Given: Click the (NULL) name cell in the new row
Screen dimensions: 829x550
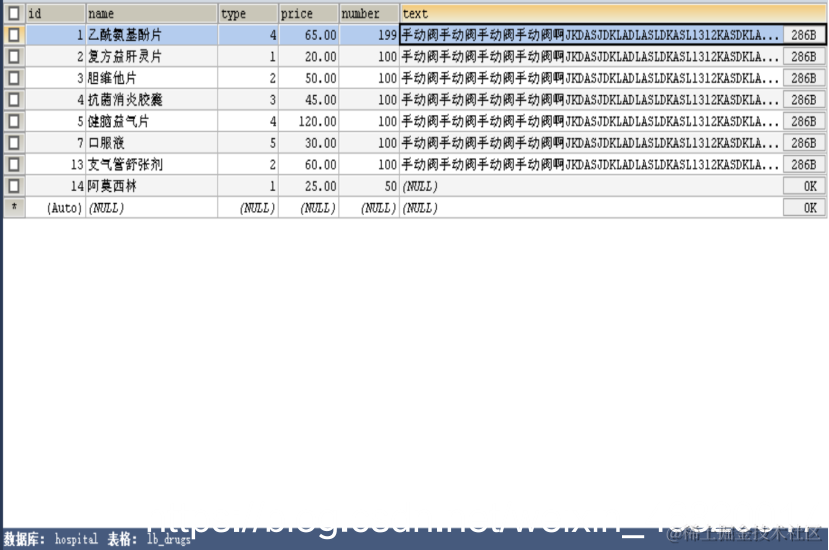Looking at the screenshot, I should pos(152,208).
